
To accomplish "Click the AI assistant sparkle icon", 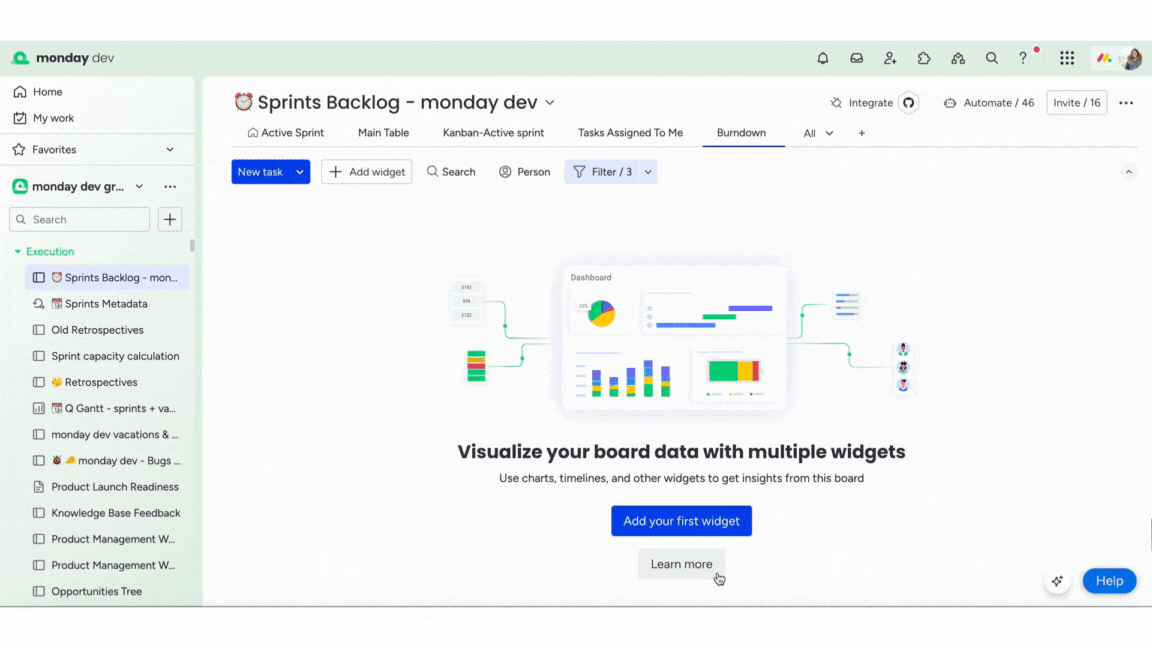I will click(1057, 581).
